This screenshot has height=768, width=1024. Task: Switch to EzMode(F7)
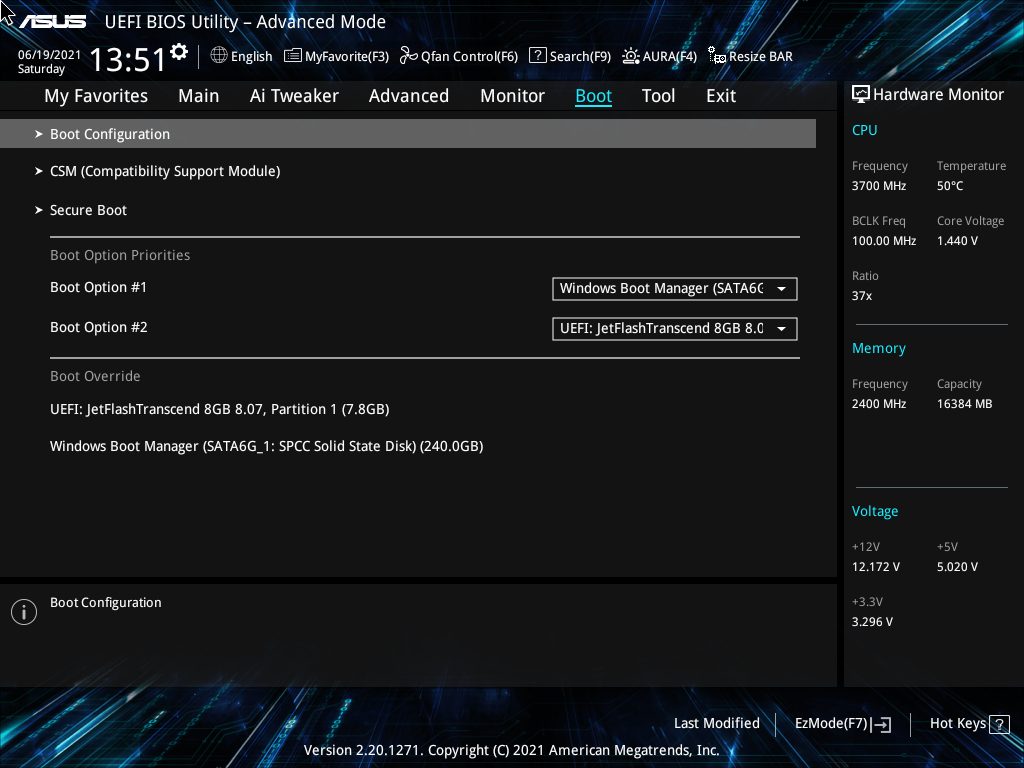841,723
